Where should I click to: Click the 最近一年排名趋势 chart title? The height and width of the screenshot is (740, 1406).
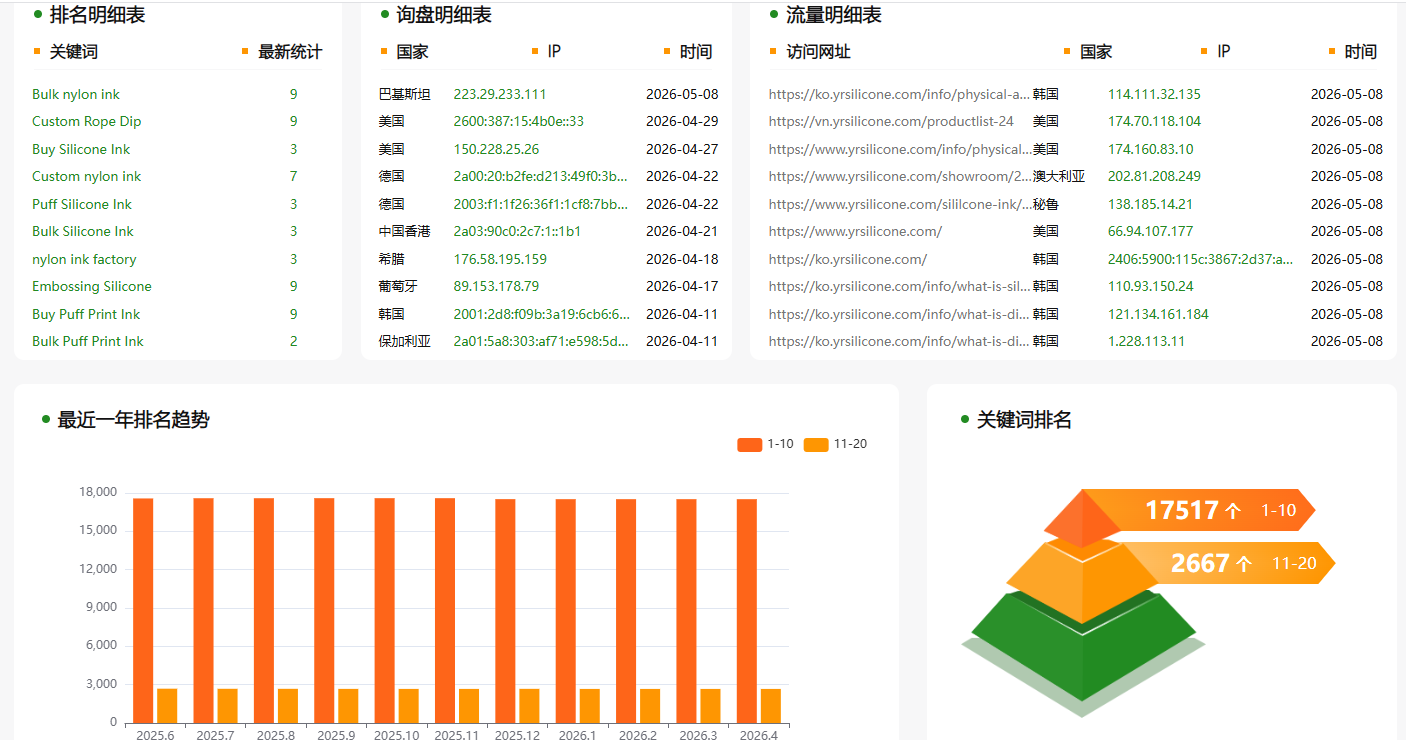point(134,420)
